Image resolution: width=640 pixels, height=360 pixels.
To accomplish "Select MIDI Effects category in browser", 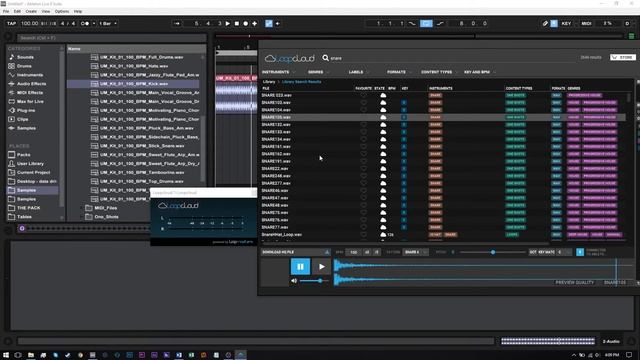I will (x=30, y=93).
